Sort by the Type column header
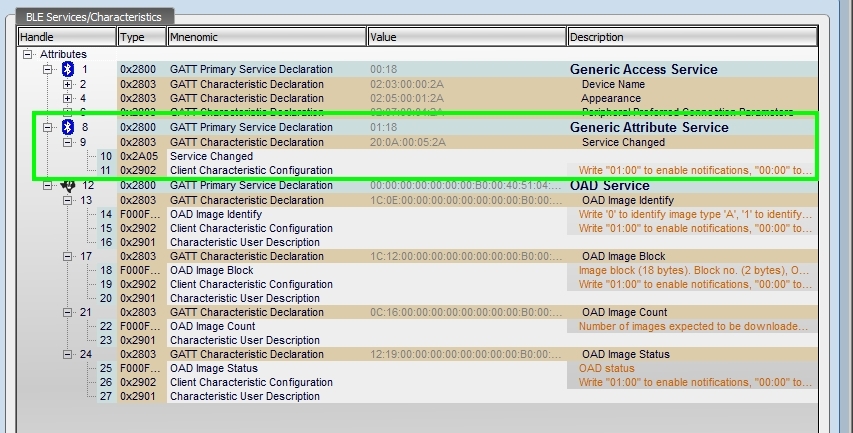Viewport: 853px width, 433px height. (x=142, y=37)
